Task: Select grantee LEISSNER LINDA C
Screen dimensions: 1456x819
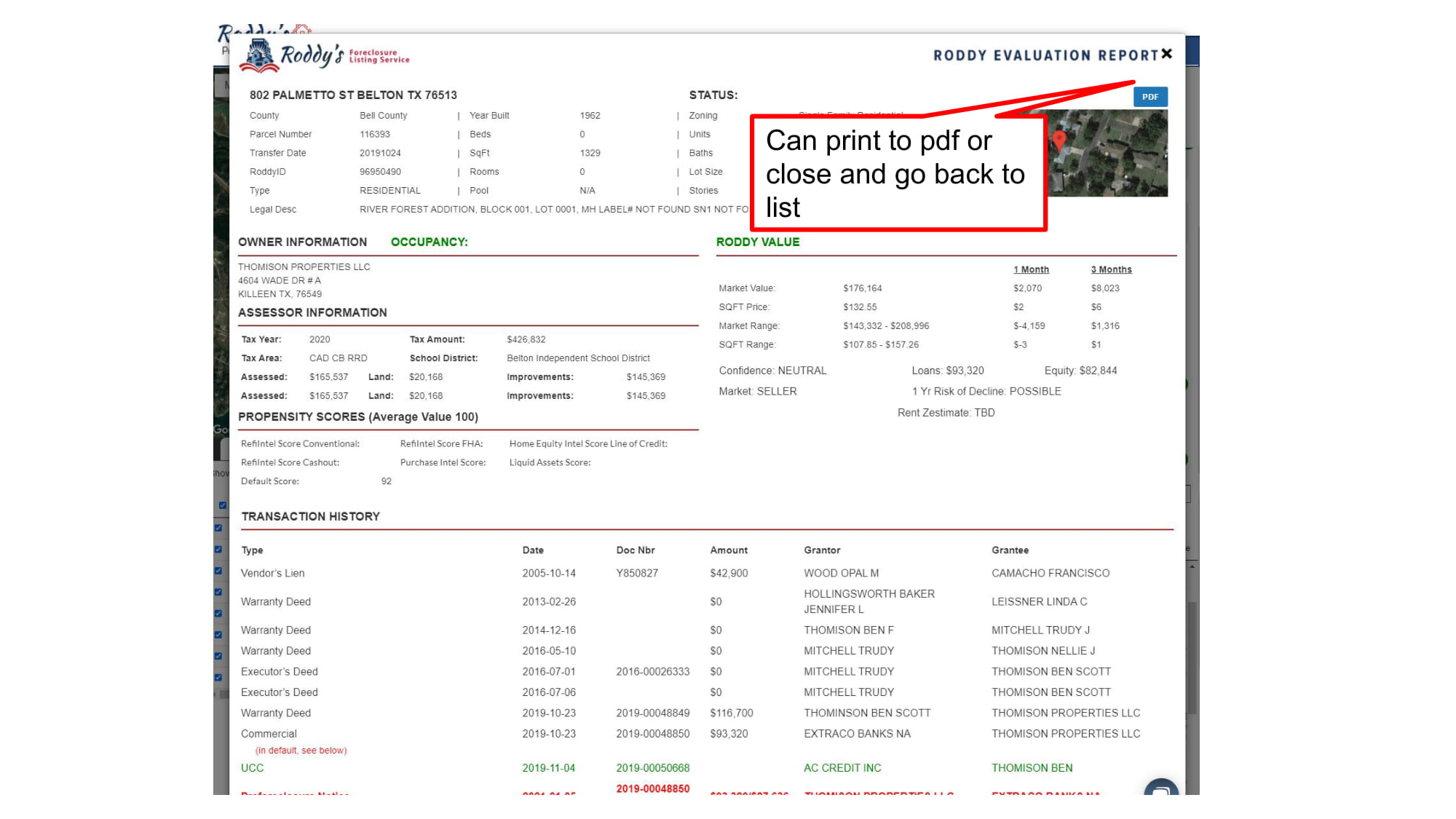Action: (x=1039, y=603)
